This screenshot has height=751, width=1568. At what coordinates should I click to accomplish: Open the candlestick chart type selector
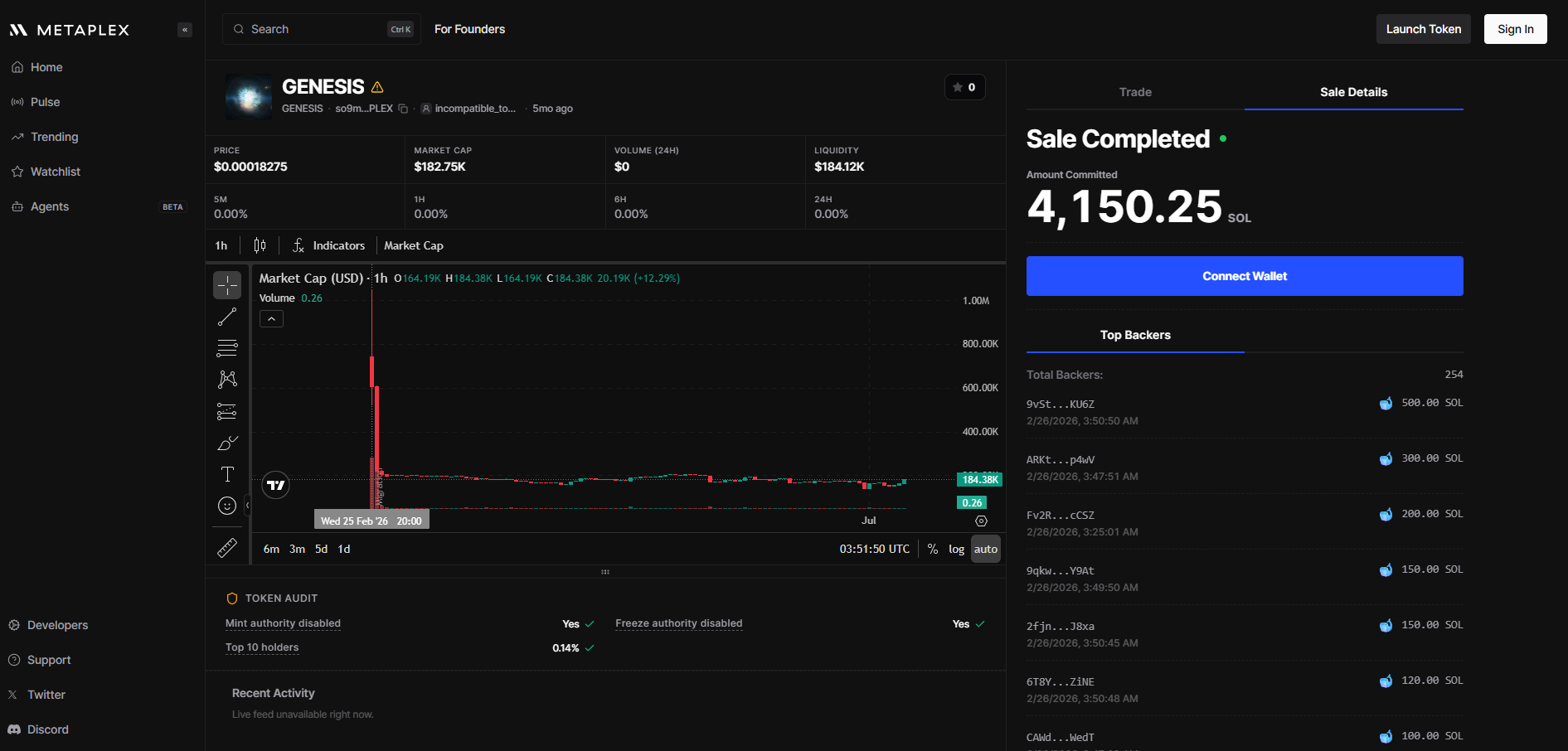click(260, 245)
